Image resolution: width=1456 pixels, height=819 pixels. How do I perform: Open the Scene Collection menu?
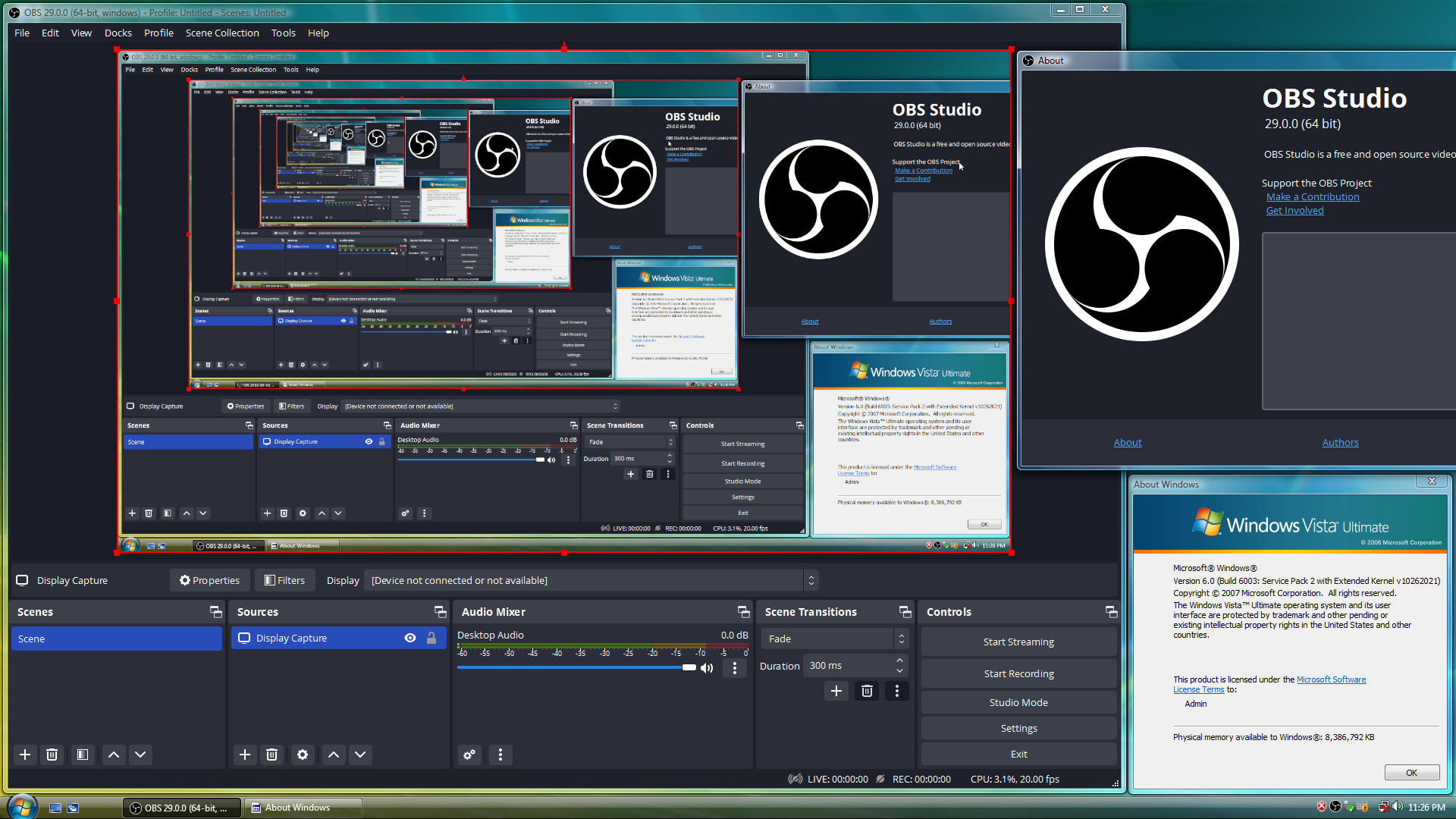[x=222, y=33]
